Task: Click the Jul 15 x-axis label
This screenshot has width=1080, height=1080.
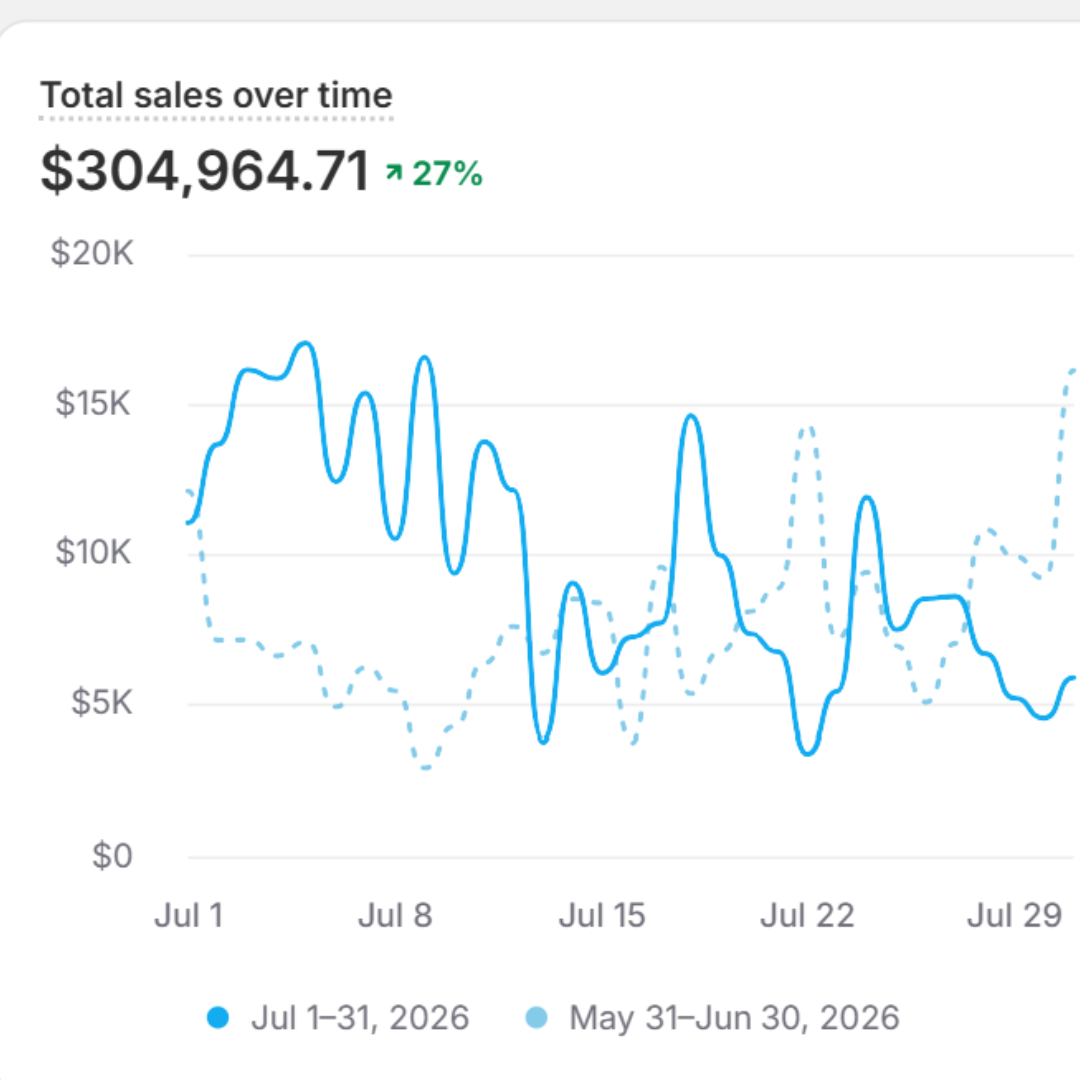Action: click(602, 916)
